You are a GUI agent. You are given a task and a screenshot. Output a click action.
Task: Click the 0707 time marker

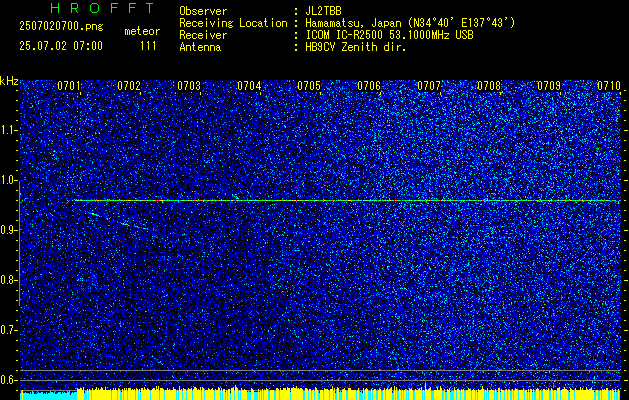pyautogui.click(x=429, y=86)
